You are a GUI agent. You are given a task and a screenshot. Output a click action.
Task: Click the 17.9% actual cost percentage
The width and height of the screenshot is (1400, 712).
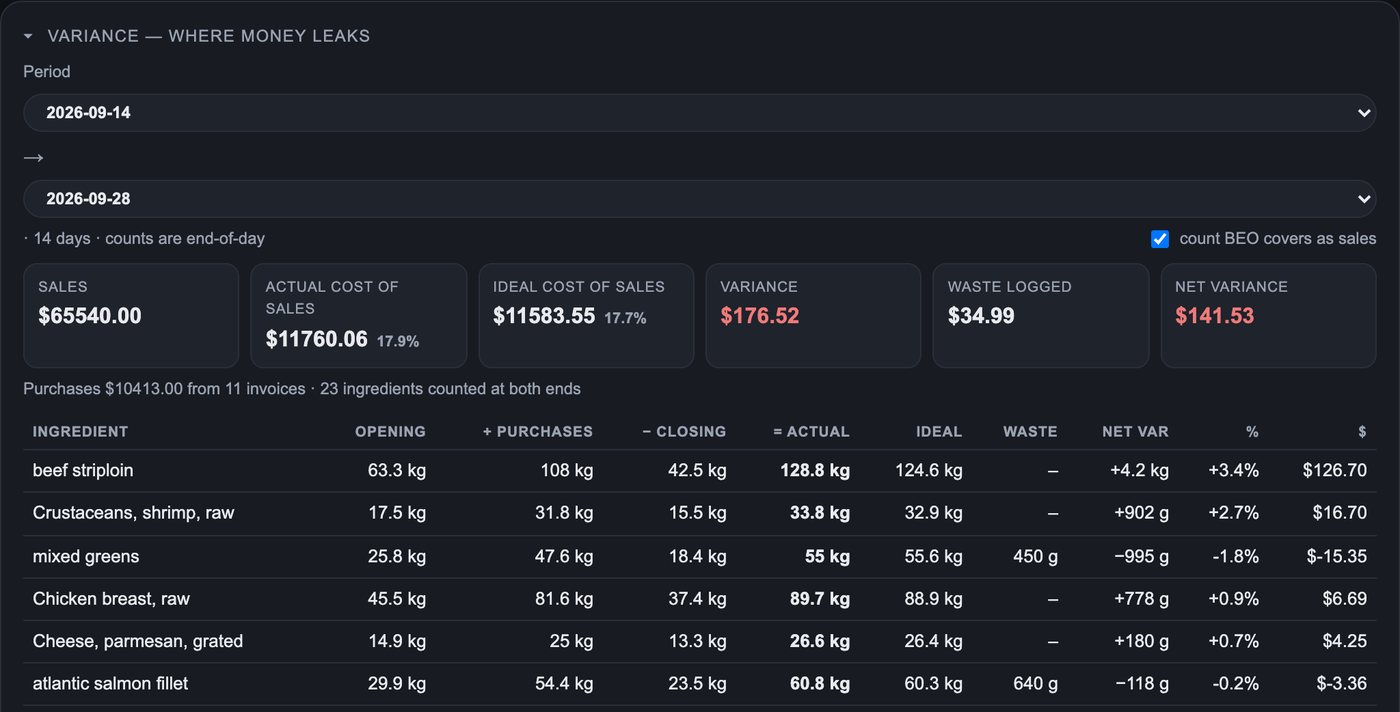pyautogui.click(x=398, y=342)
